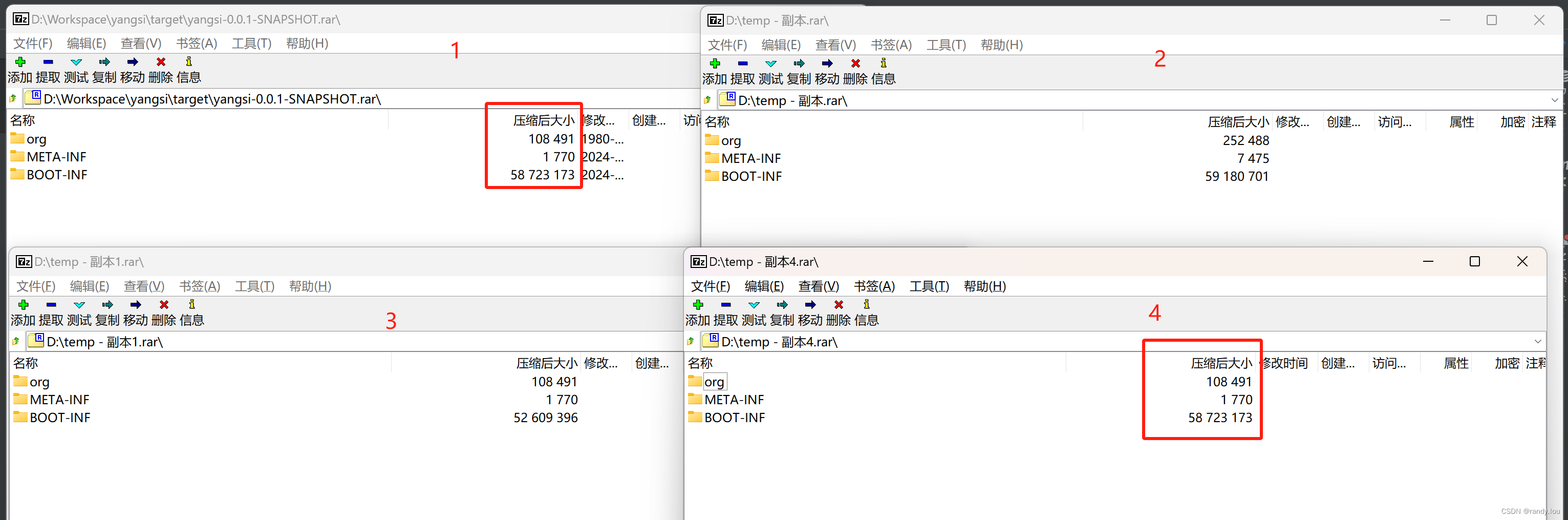Click up-folder icon beside 副本.rar address bar
This screenshot has height=520, width=1568.
(x=707, y=100)
